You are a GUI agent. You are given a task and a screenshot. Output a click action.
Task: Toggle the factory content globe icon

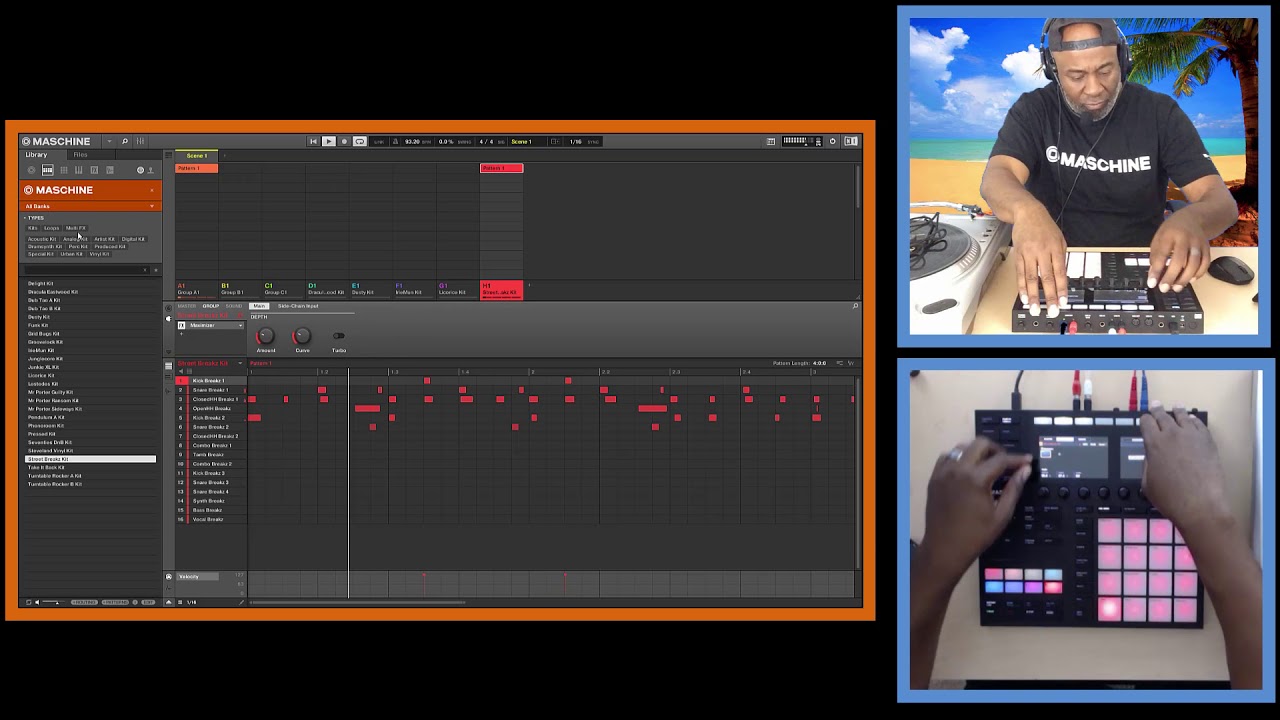140,170
